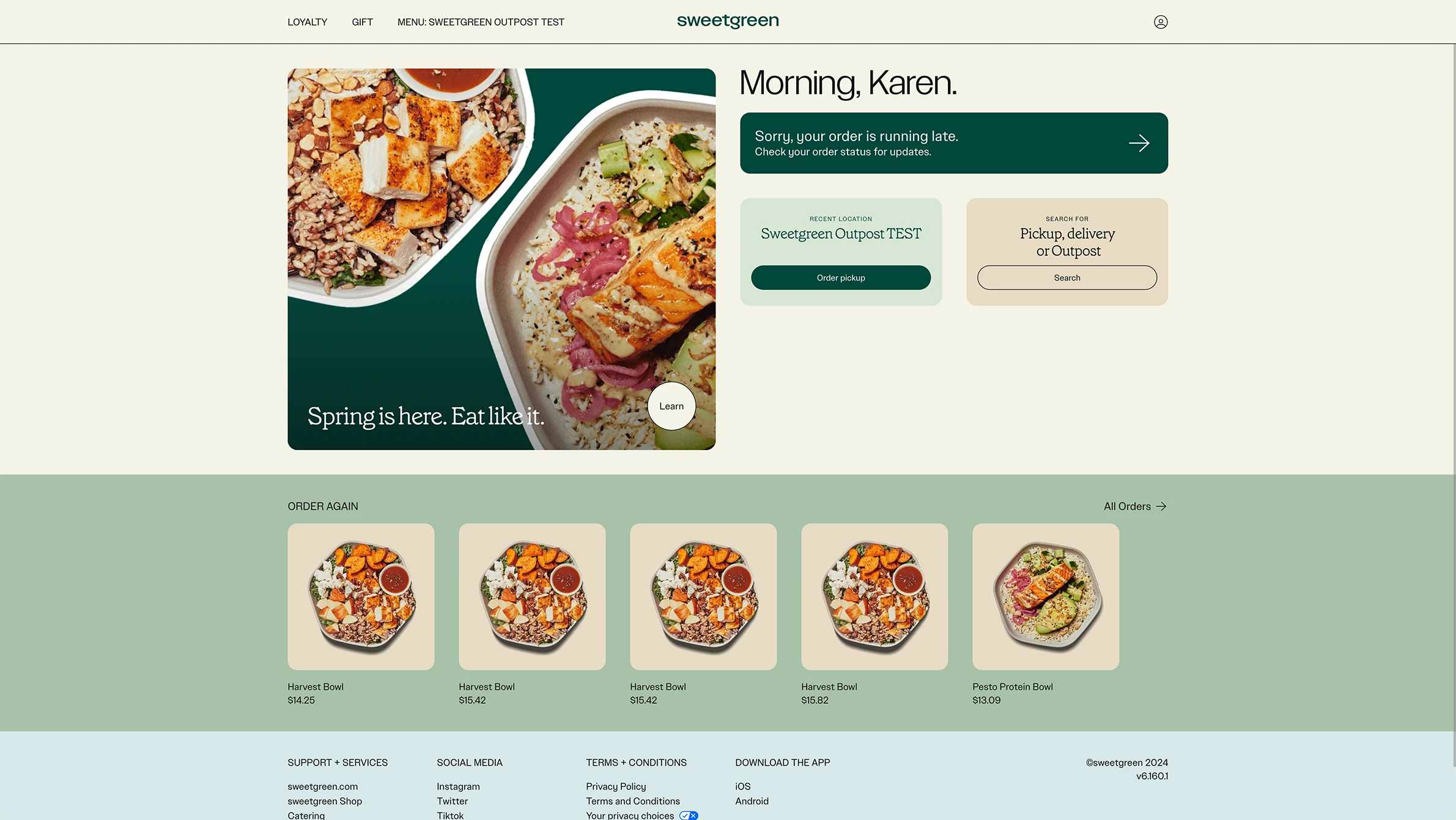Viewport: 1456px width, 820px height.
Task: Click the version v6.160.1 text
Action: 1152,776
